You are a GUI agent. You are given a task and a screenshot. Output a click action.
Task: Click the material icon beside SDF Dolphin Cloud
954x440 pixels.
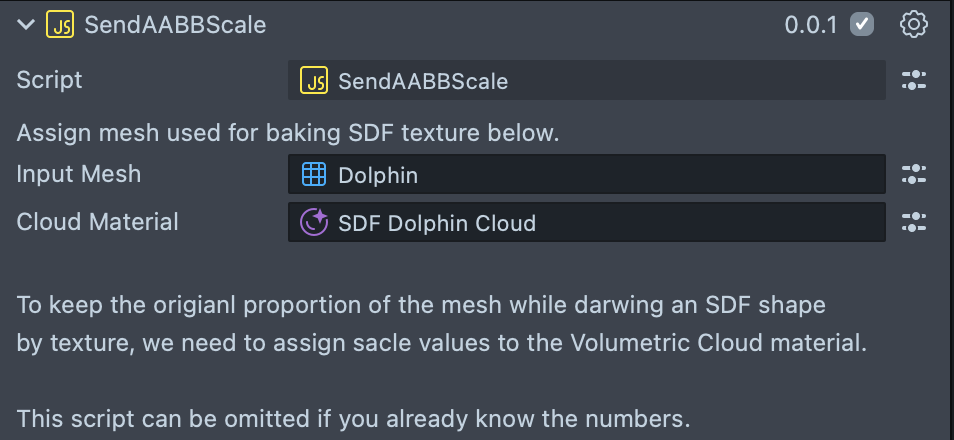(x=314, y=222)
